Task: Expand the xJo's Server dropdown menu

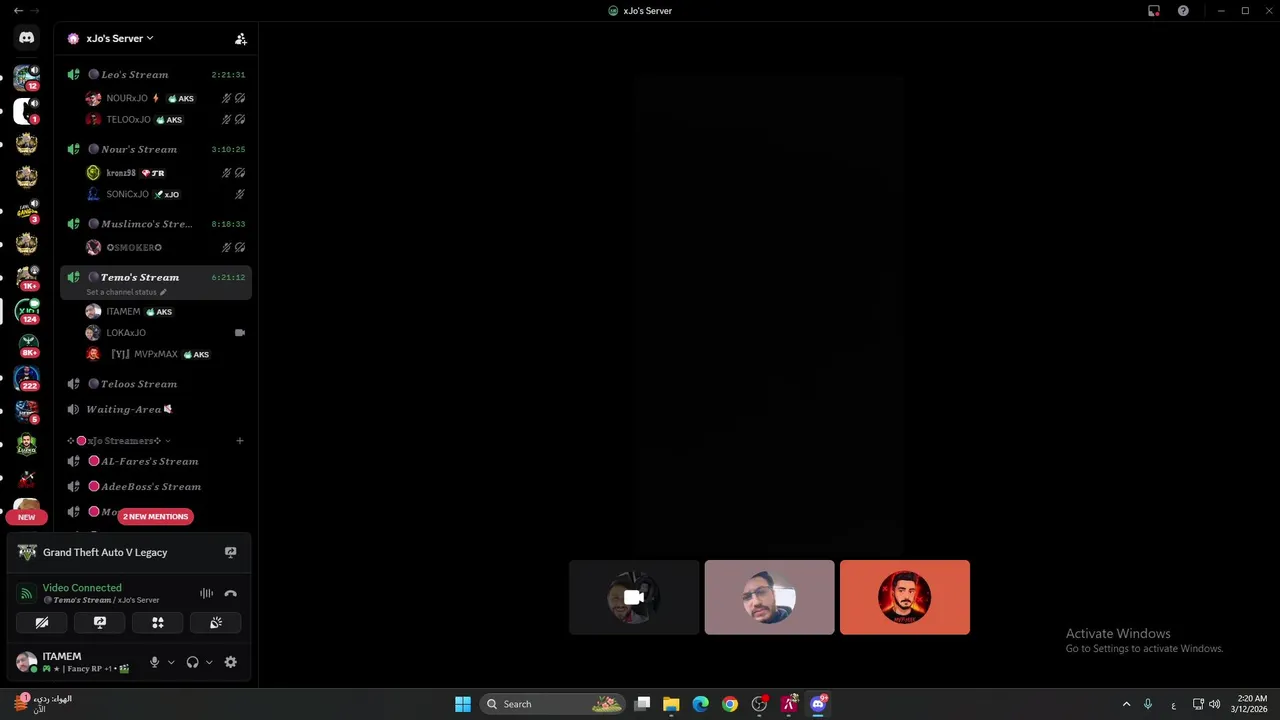Action: (x=119, y=38)
